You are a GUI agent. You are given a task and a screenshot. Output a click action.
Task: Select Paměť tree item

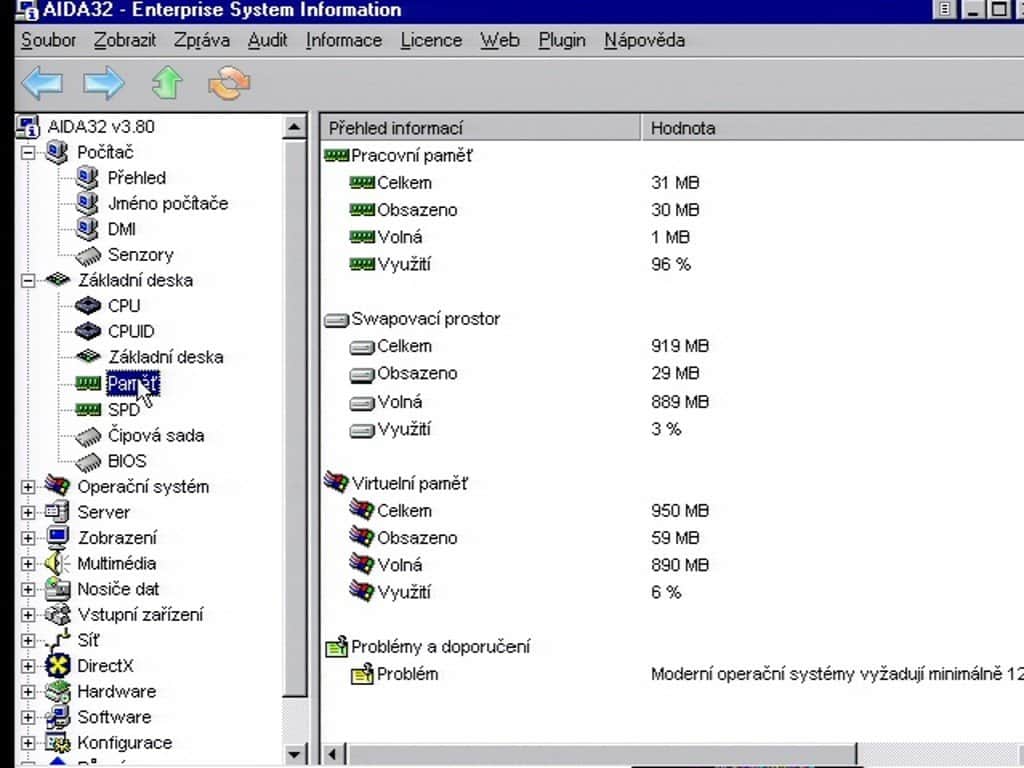133,384
